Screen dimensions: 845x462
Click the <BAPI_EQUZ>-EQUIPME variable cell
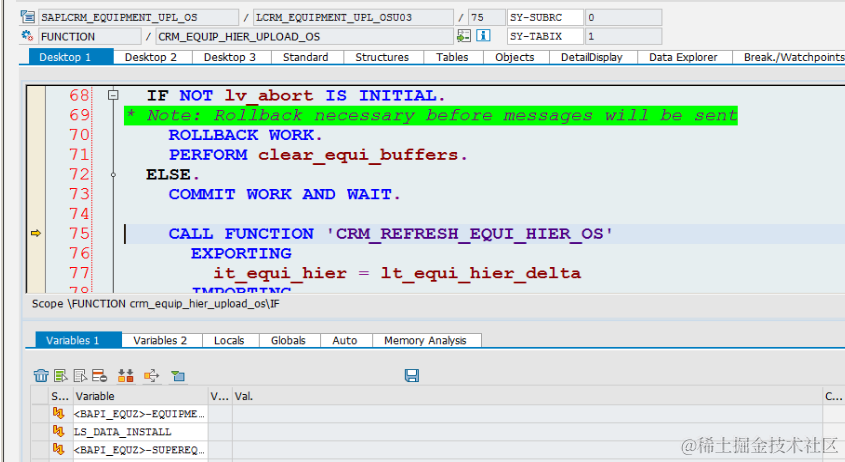tap(140, 413)
